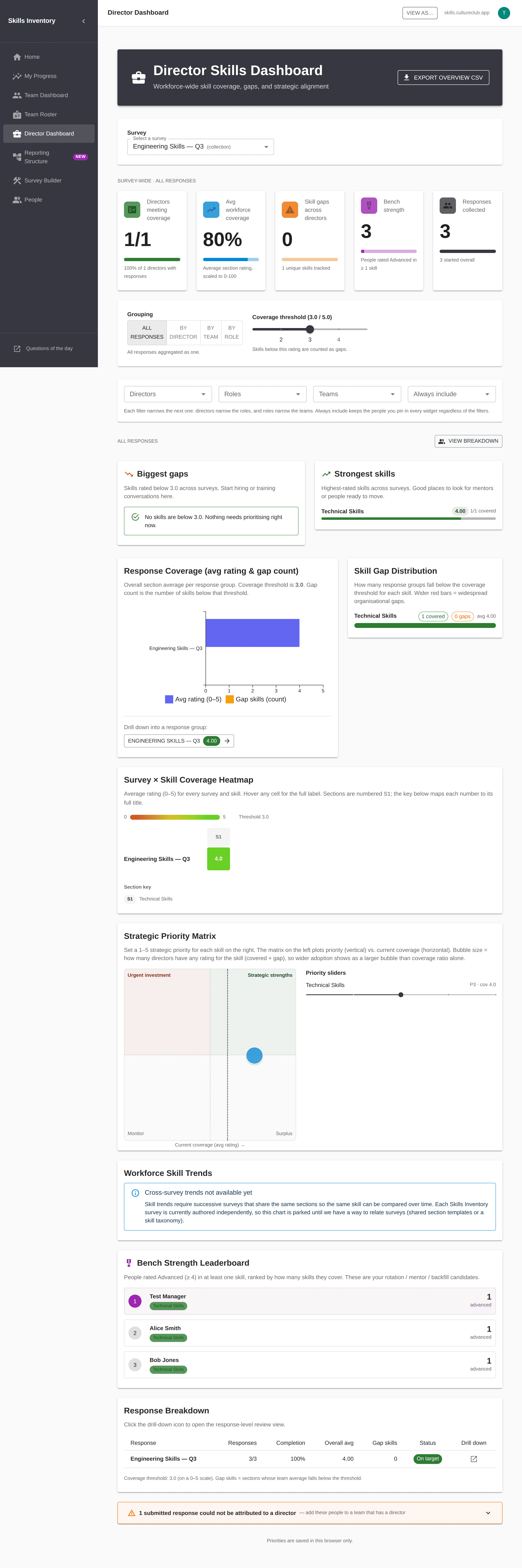
Task: Select Test Manager leaderboard row
Action: (x=310, y=1301)
